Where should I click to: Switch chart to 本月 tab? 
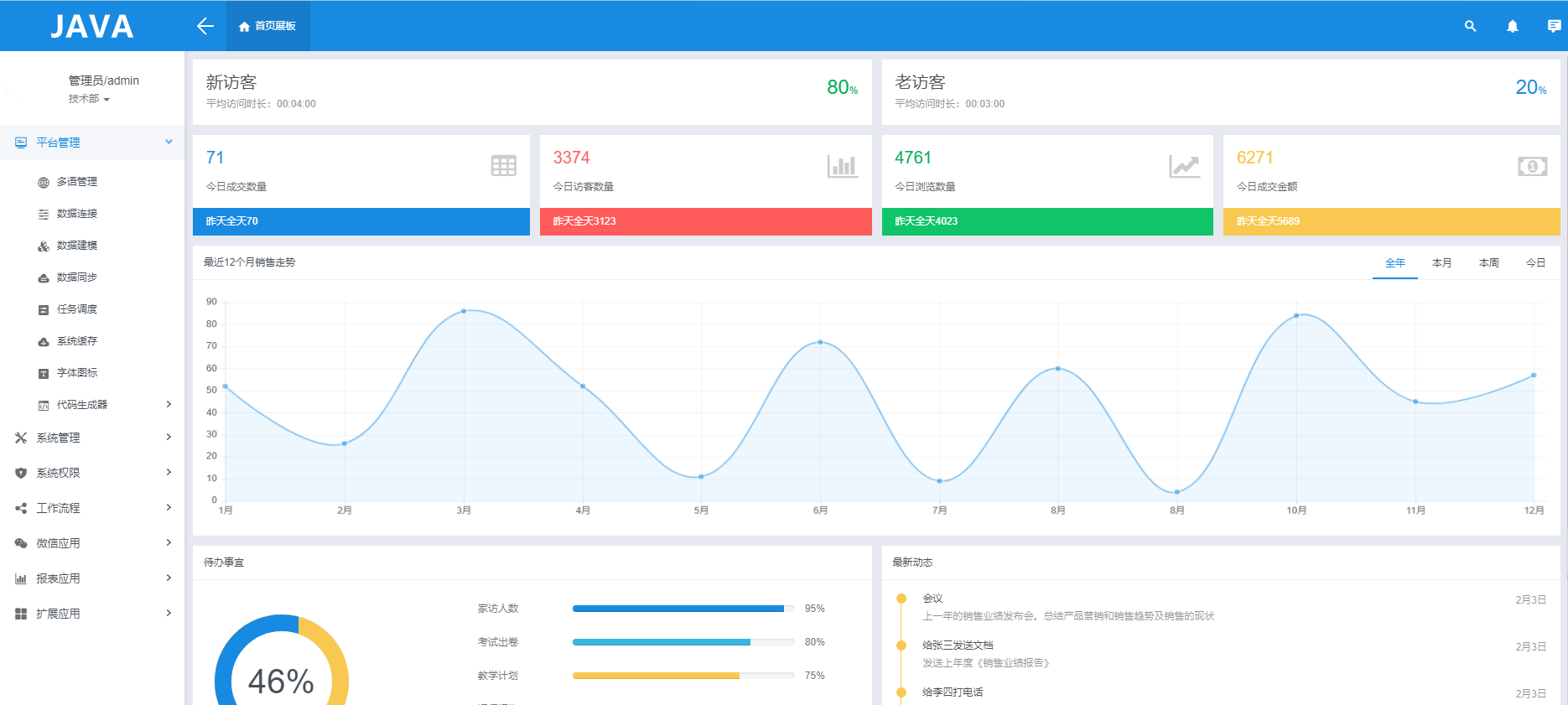[1441, 263]
